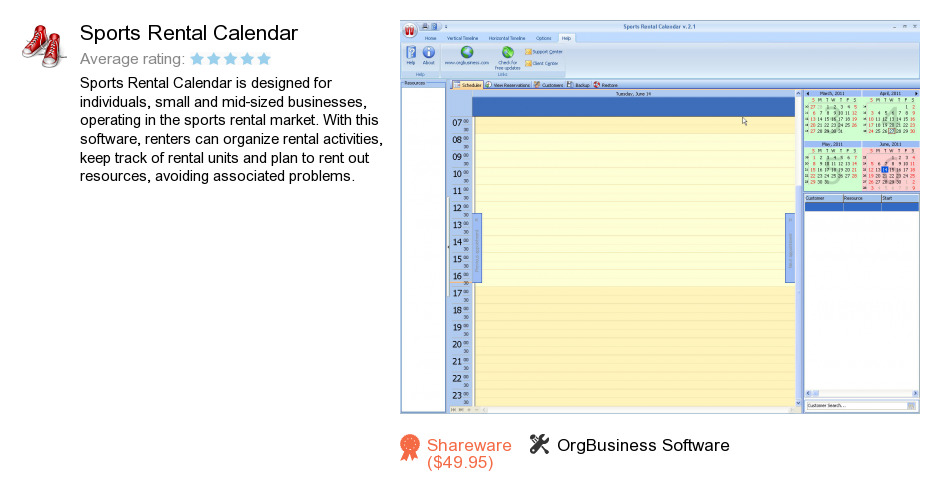Go to next month in mini calendar
The height and width of the screenshot is (498, 940).
pos(915,93)
